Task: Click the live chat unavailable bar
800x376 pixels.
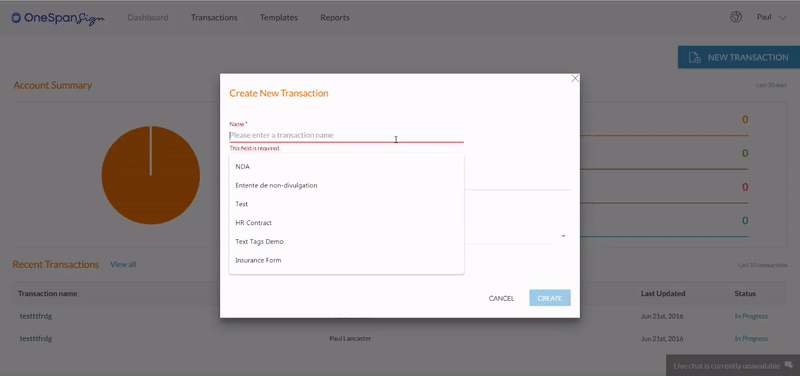Action: (733, 365)
